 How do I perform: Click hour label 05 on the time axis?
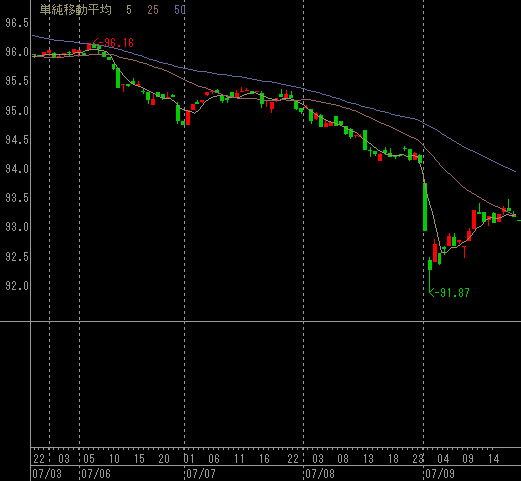coord(89,459)
